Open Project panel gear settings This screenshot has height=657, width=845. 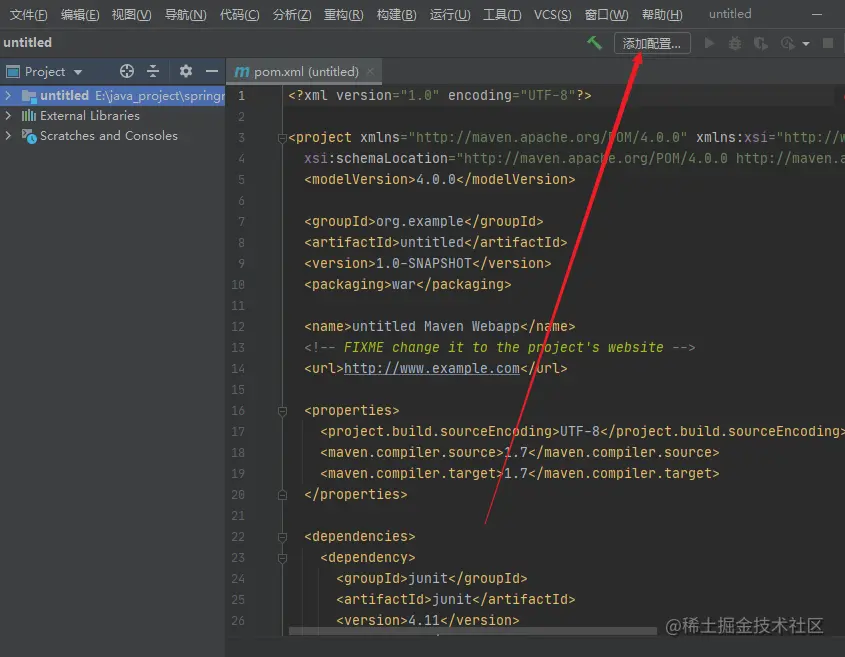185,71
